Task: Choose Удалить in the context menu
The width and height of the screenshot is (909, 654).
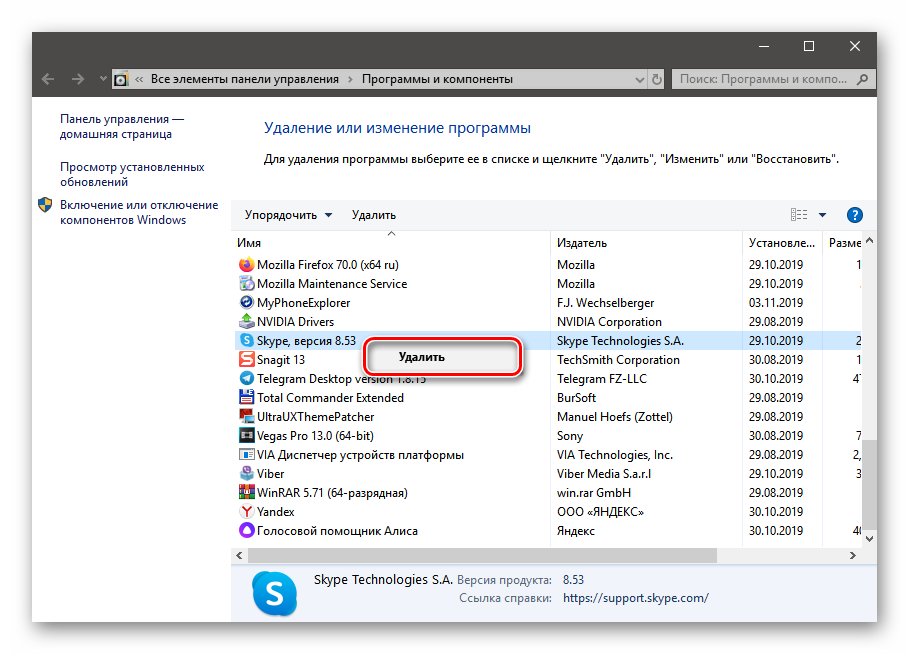Action: 421,357
